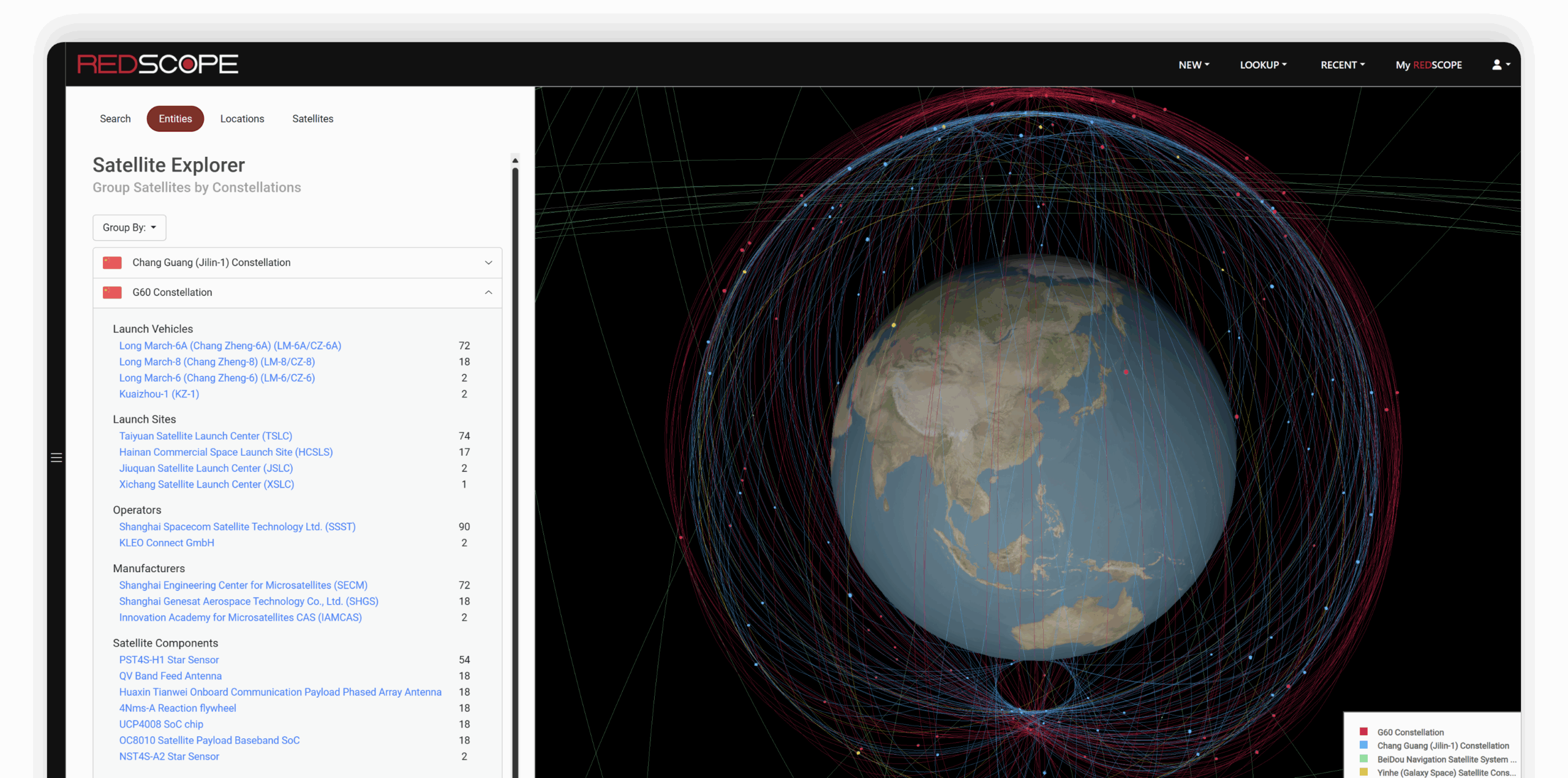Open KLEO Connect GmbH operator link
1568x778 pixels.
[167, 543]
